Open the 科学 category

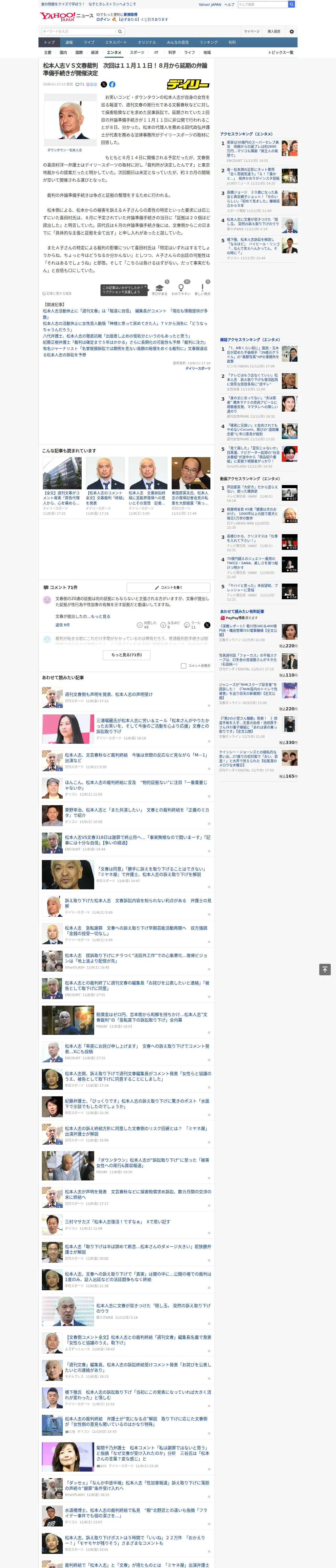pyautogui.click(x=172, y=52)
